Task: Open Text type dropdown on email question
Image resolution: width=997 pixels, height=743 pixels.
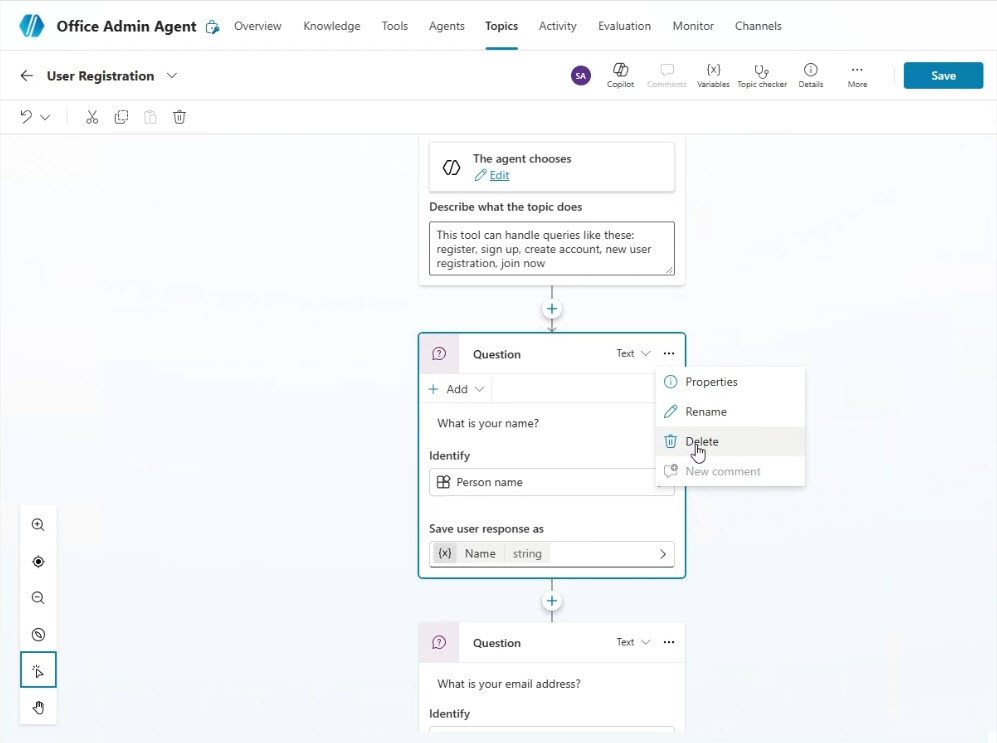Action: (x=633, y=642)
